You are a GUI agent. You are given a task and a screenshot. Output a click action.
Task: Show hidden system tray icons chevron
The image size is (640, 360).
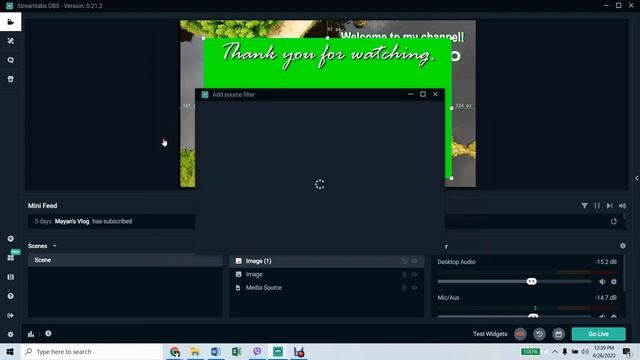[555, 351]
